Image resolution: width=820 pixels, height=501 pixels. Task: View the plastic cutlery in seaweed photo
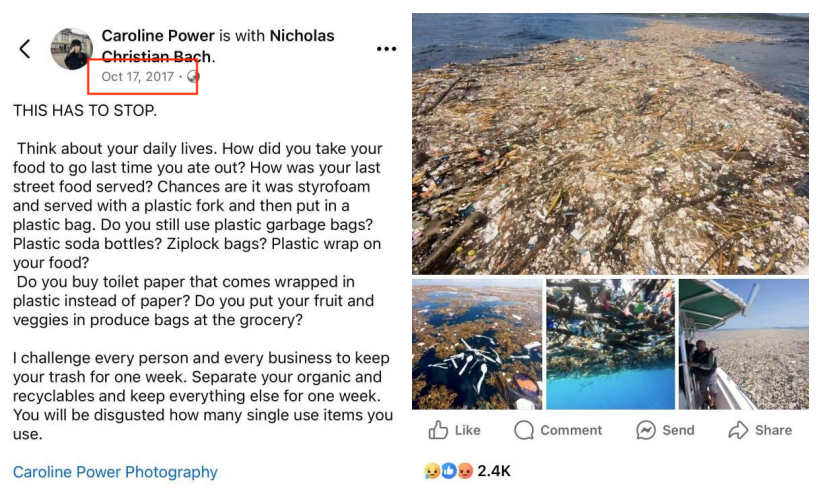point(476,344)
